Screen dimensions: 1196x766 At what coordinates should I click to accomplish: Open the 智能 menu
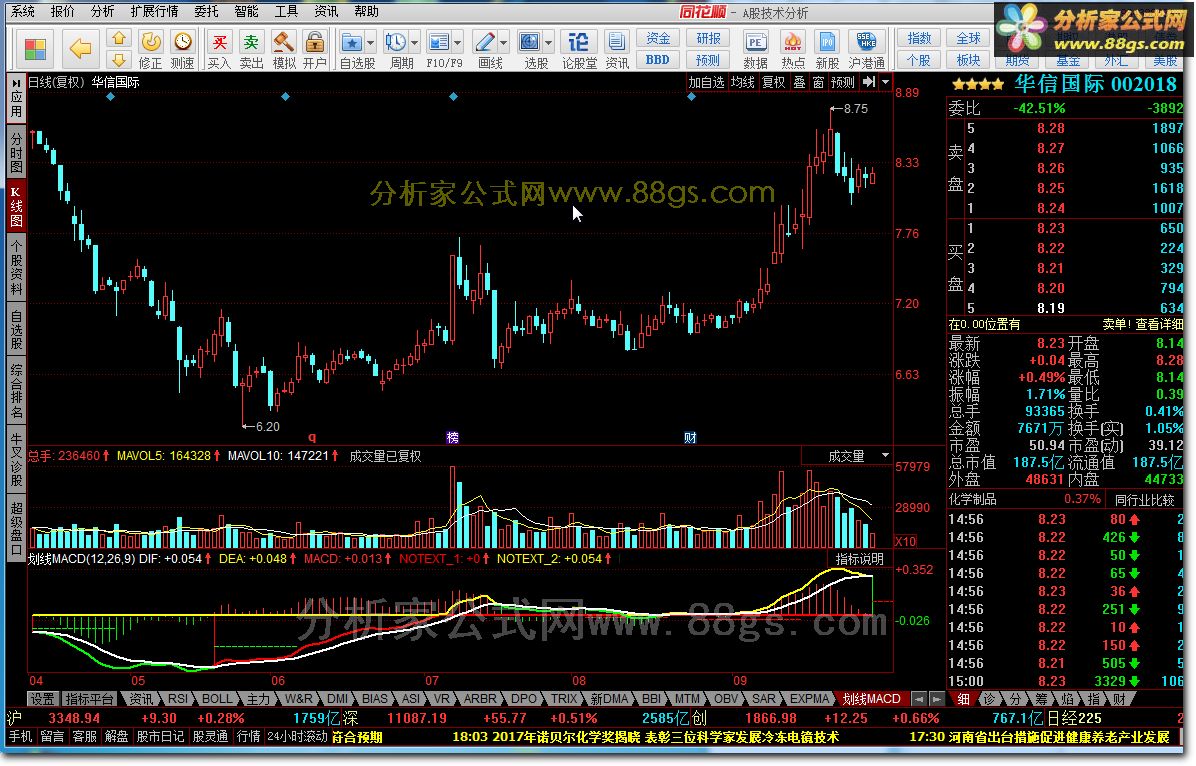(x=246, y=11)
